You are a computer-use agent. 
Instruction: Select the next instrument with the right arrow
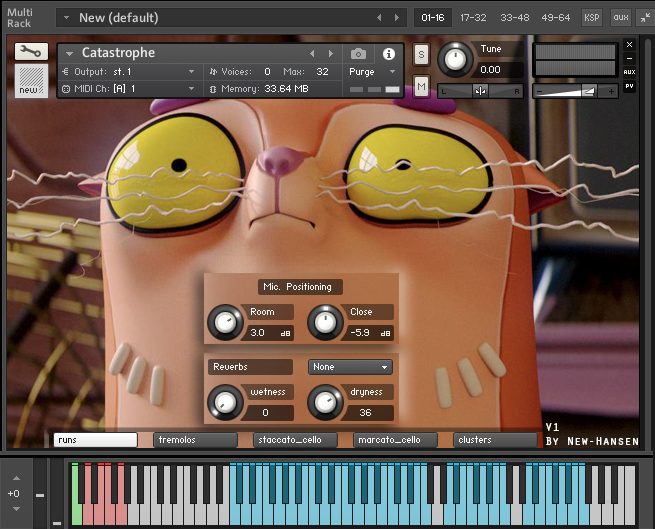[x=331, y=53]
